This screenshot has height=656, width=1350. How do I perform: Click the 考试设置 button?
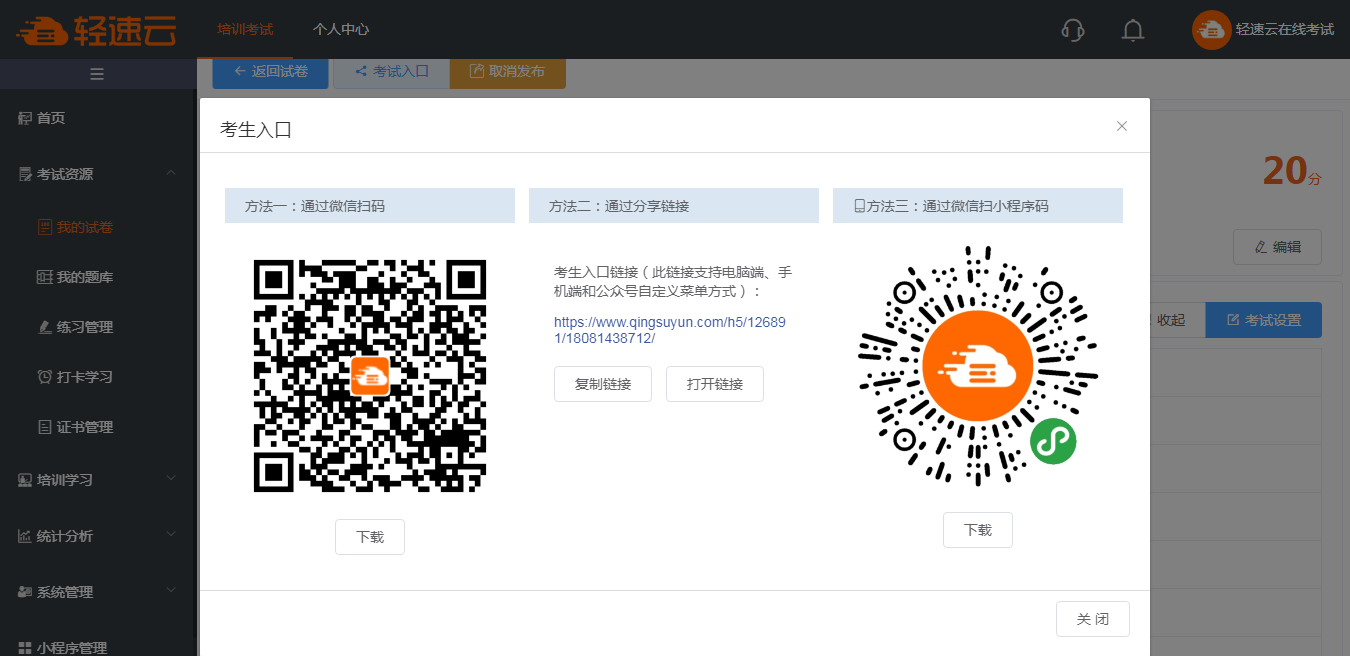1263,320
